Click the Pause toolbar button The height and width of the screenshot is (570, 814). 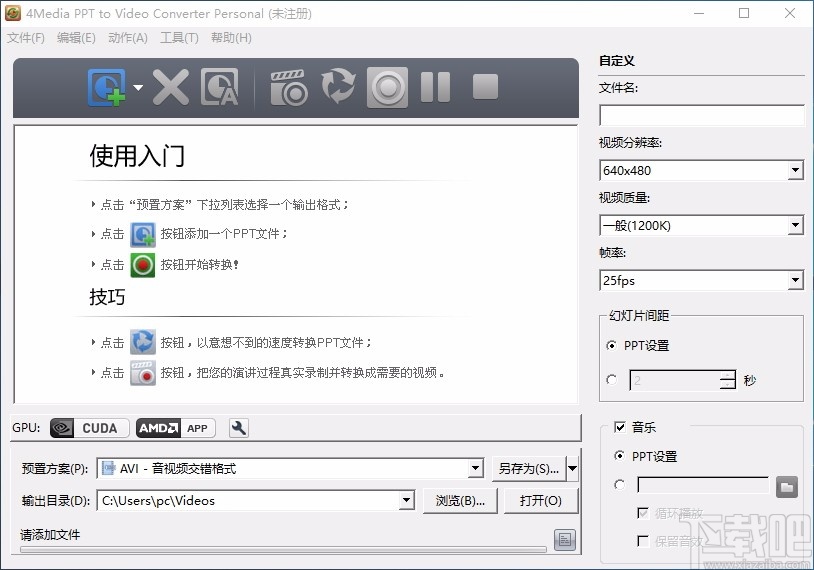(435, 87)
